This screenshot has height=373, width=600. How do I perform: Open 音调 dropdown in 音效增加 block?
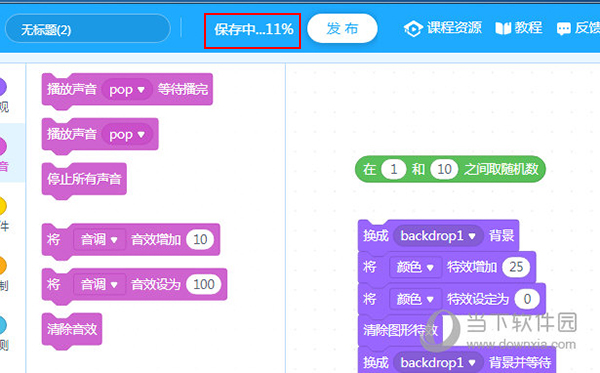tap(99, 240)
